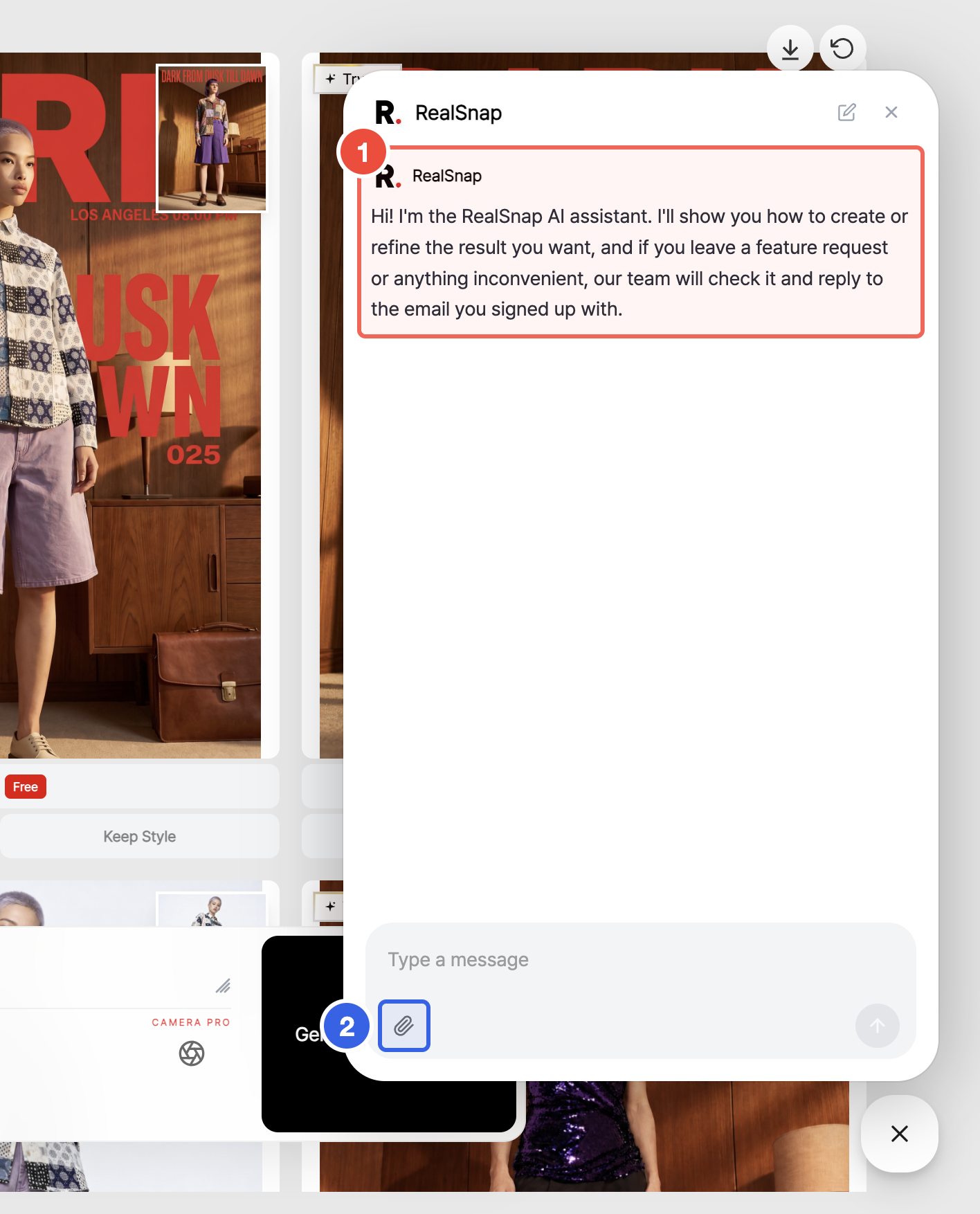Image resolution: width=980 pixels, height=1214 pixels.
Task: Open the magazine cover image with red title
Action: pos(130,406)
